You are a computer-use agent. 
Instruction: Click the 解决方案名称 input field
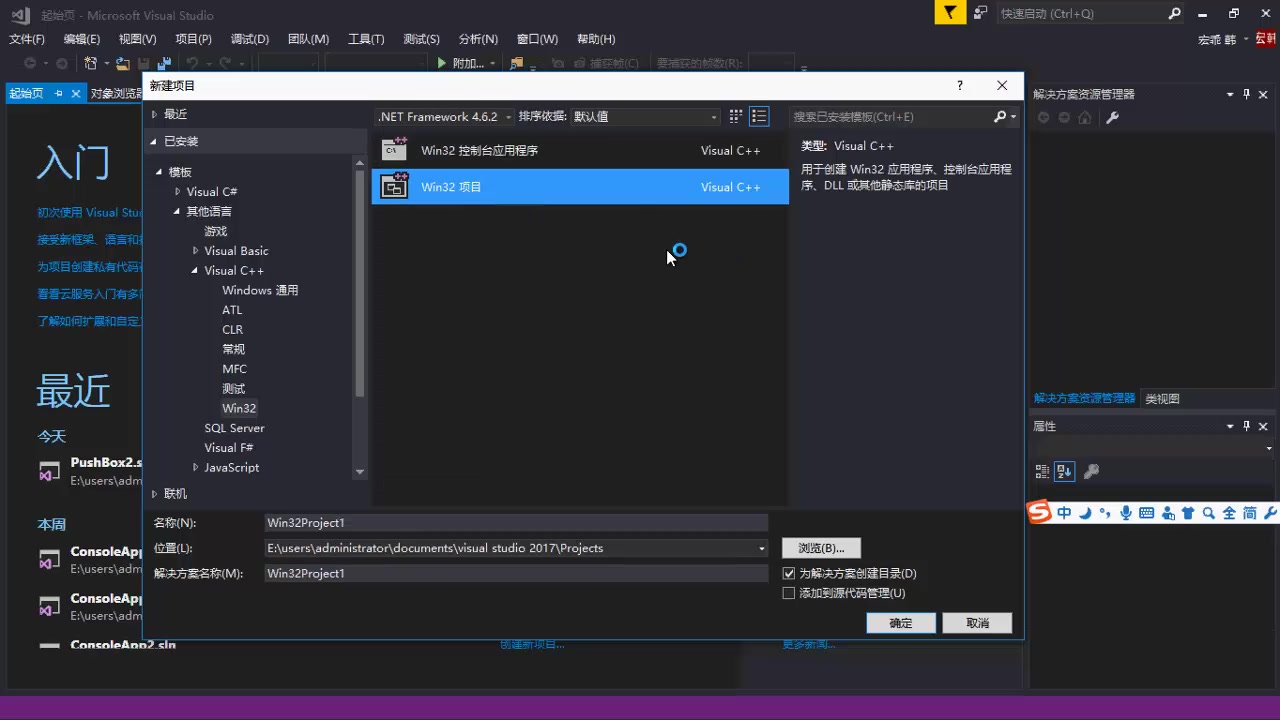(516, 573)
